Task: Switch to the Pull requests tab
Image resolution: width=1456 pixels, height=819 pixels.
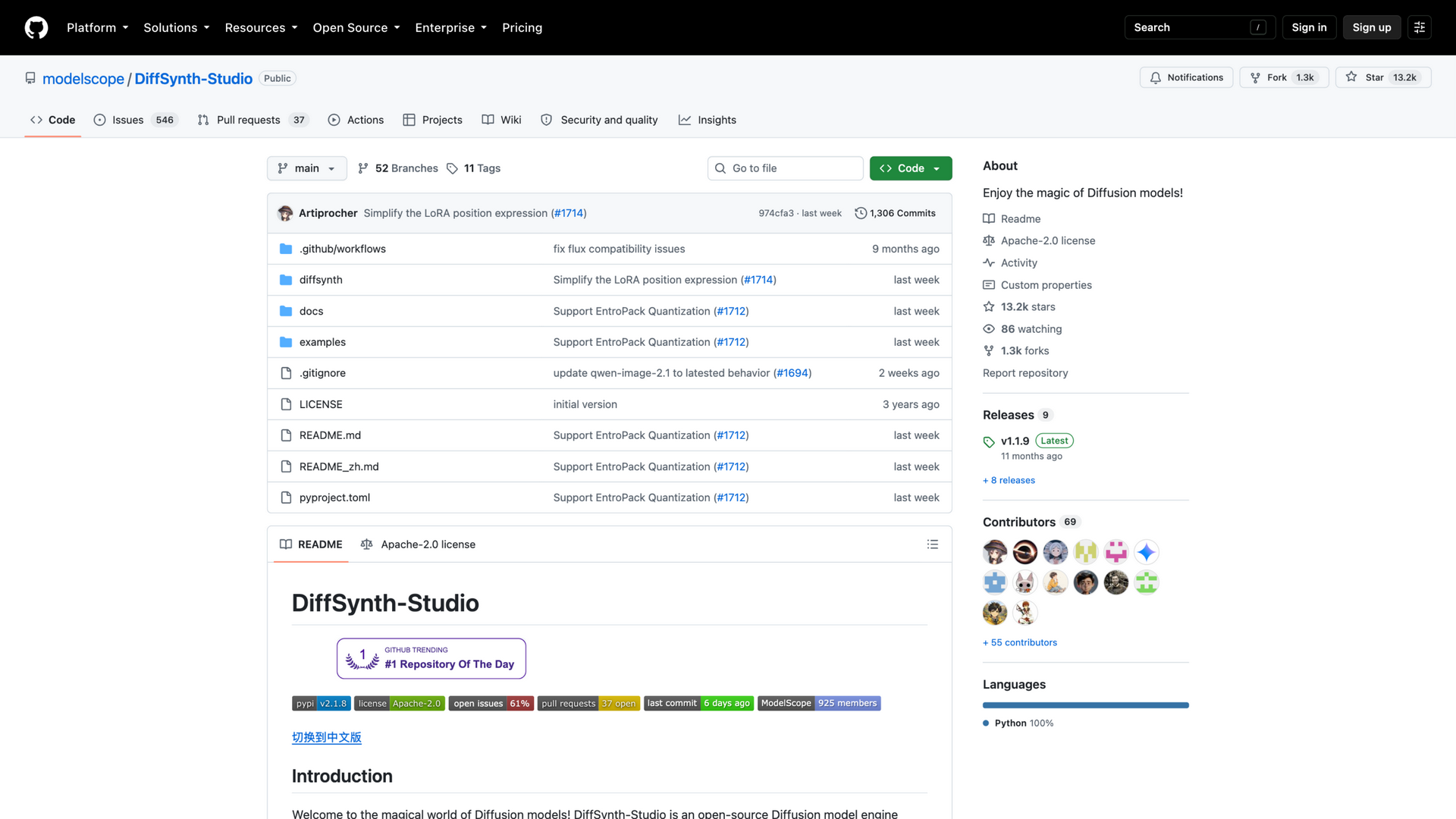Action: tap(253, 120)
